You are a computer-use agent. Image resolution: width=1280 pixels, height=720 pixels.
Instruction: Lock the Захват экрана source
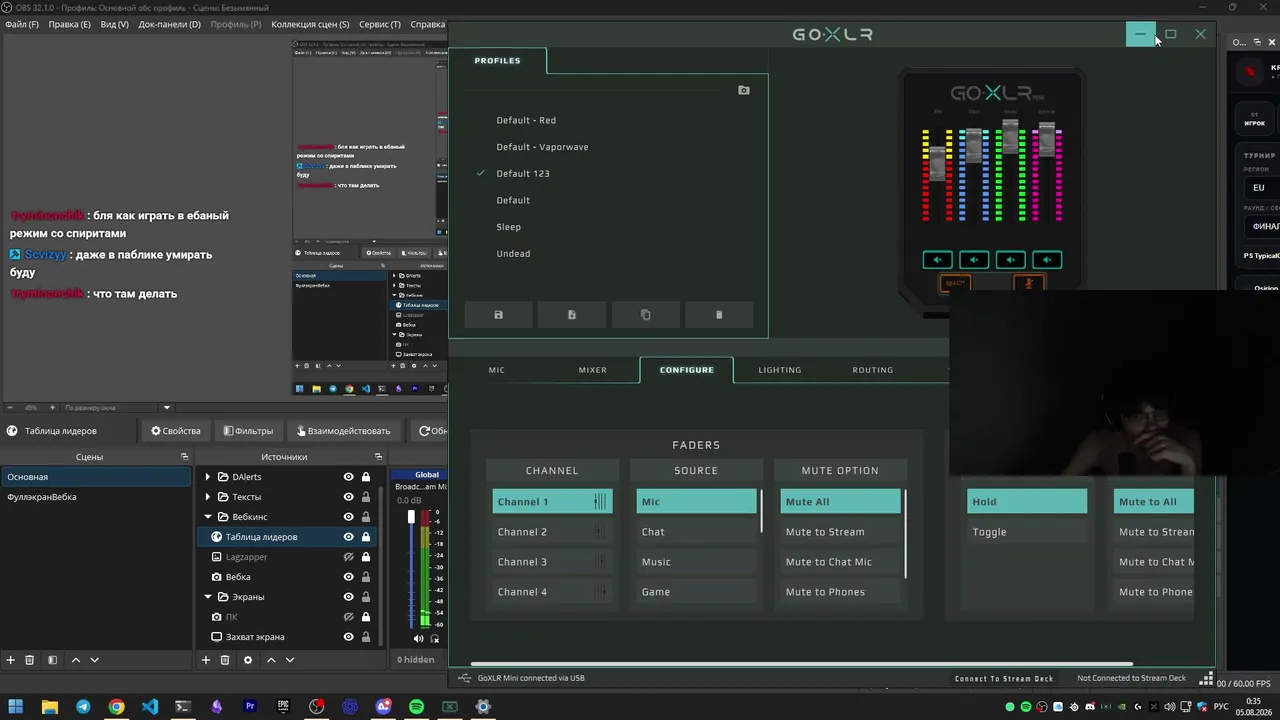(366, 637)
